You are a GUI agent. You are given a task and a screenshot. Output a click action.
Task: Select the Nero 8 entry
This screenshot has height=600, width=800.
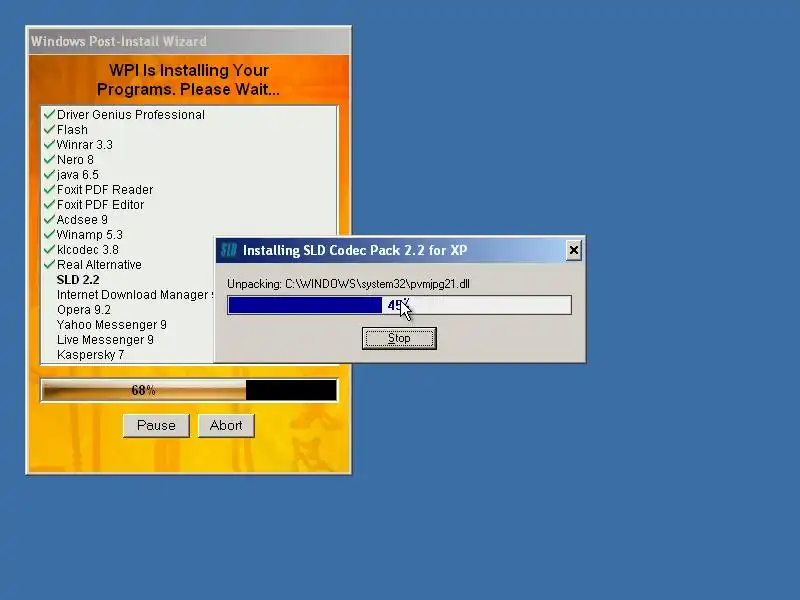click(75, 160)
